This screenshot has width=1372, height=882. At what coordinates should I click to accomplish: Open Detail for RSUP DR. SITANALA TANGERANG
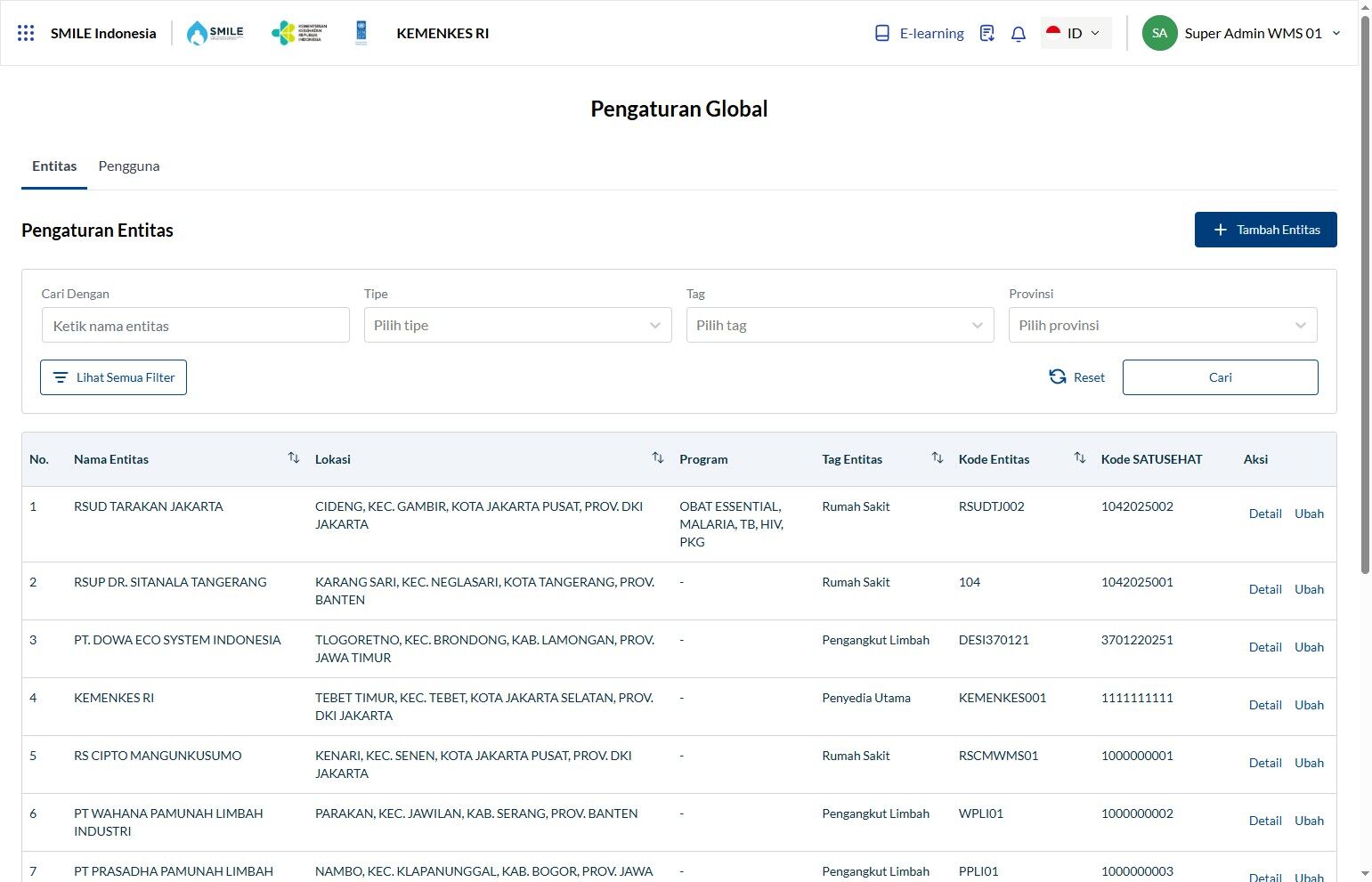click(x=1265, y=589)
